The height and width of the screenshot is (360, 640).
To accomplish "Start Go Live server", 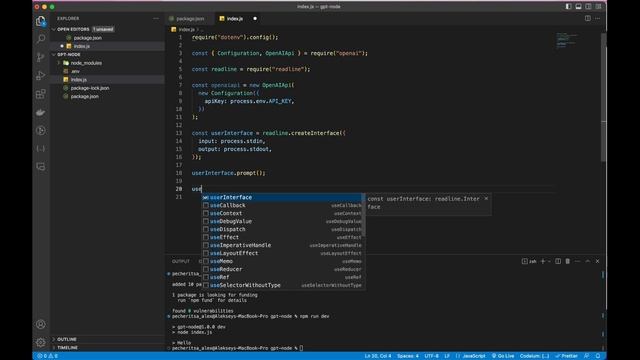I will [503, 356].
